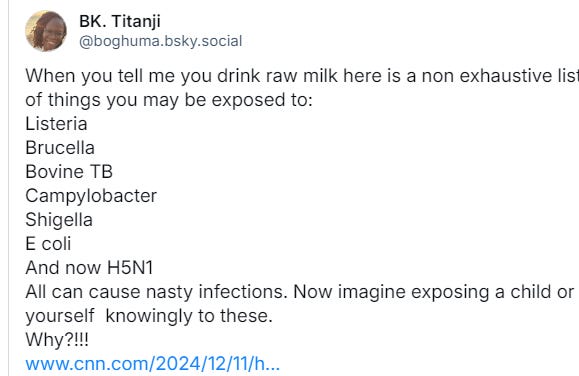Click the word knowingly
This screenshot has width=579, height=376.
coord(149,316)
